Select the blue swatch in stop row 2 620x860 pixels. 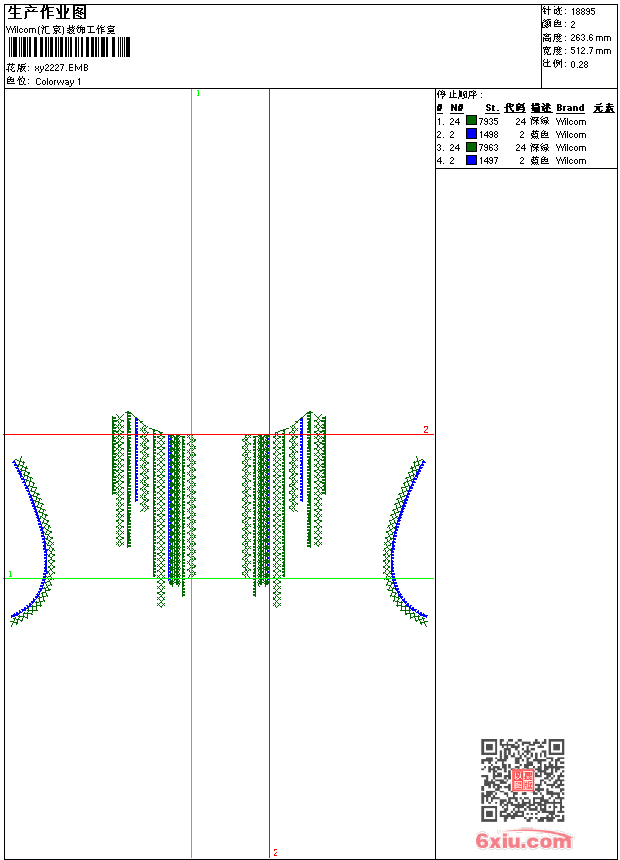click(x=471, y=134)
